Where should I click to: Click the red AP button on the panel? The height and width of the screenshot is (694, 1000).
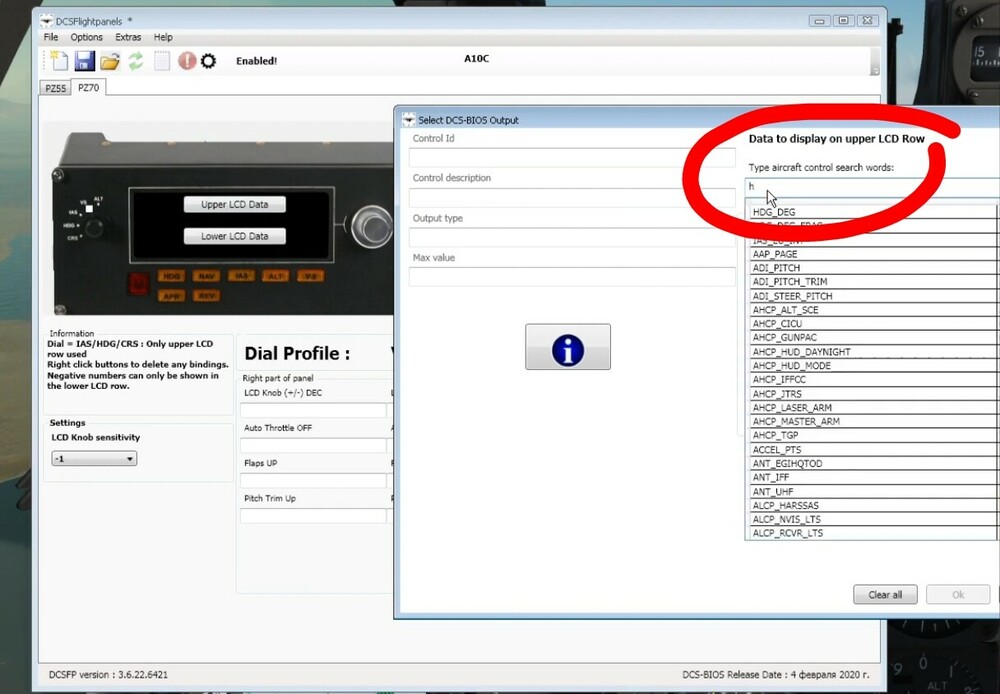[x=138, y=284]
